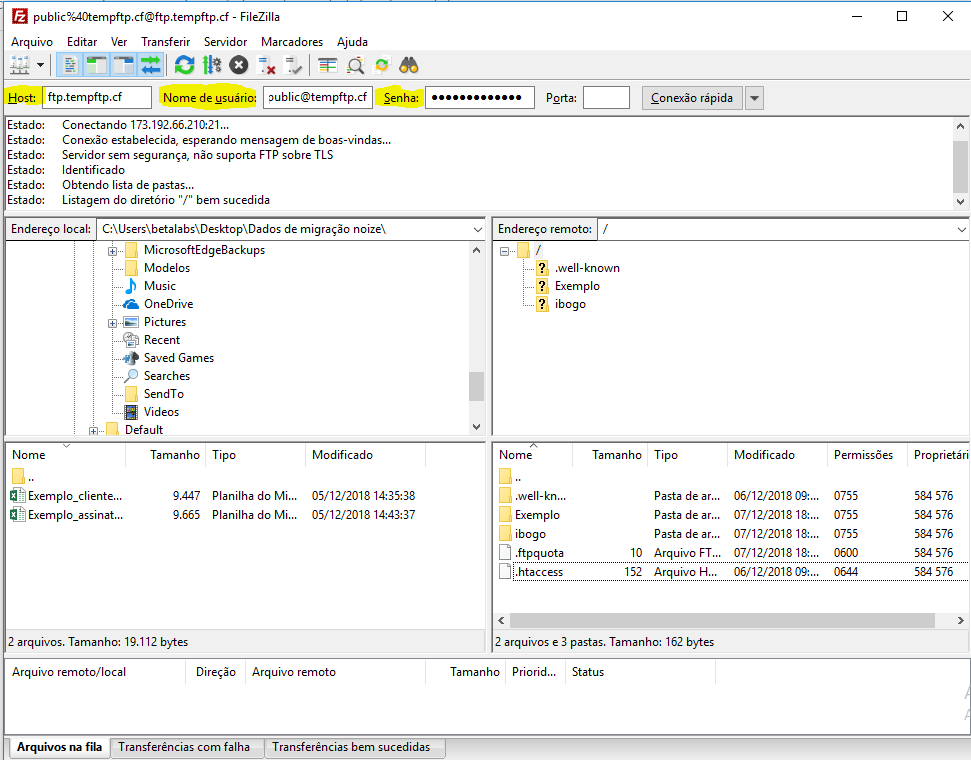Screen dimensions: 971x760
Task: Disconnect from the current server
Action: [x=267, y=66]
